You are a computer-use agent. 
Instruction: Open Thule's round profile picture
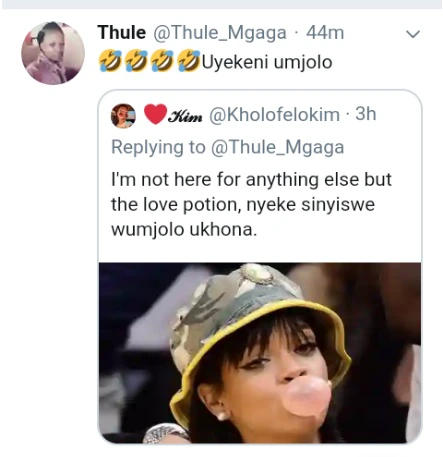pos(53,53)
